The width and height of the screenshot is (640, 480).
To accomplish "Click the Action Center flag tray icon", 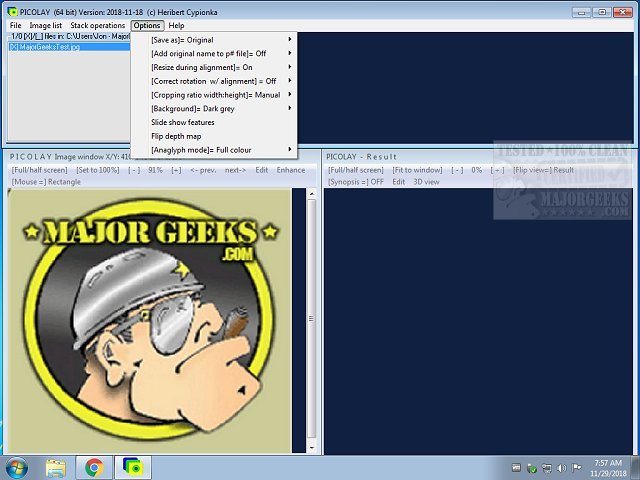I will [x=576, y=468].
